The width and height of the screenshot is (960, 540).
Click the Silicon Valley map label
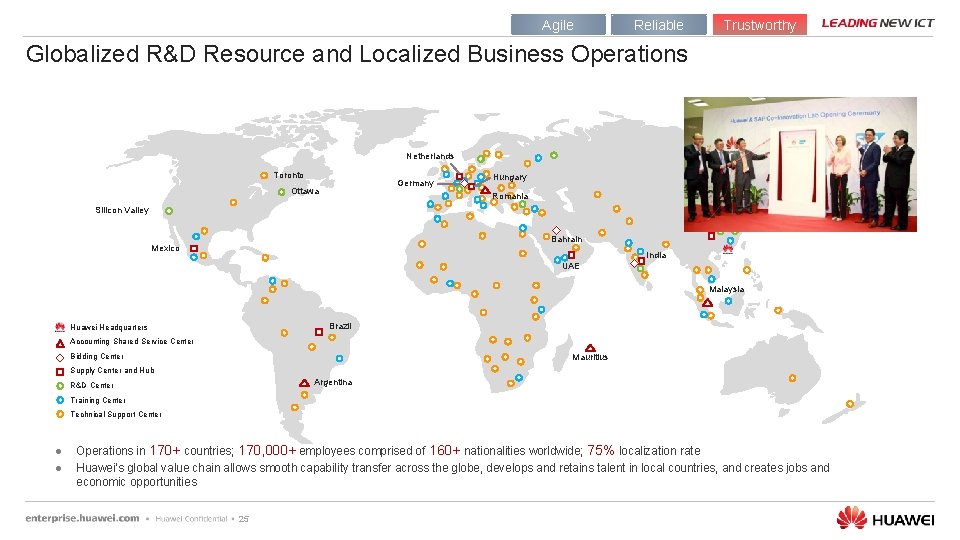(122, 210)
